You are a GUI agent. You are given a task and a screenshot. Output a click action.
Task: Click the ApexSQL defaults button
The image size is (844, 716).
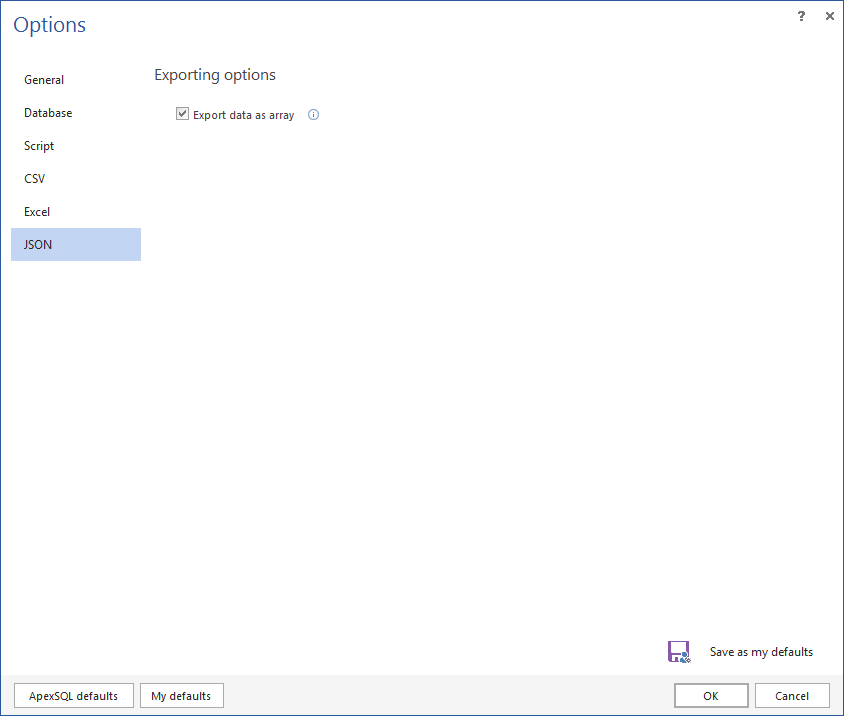click(73, 695)
